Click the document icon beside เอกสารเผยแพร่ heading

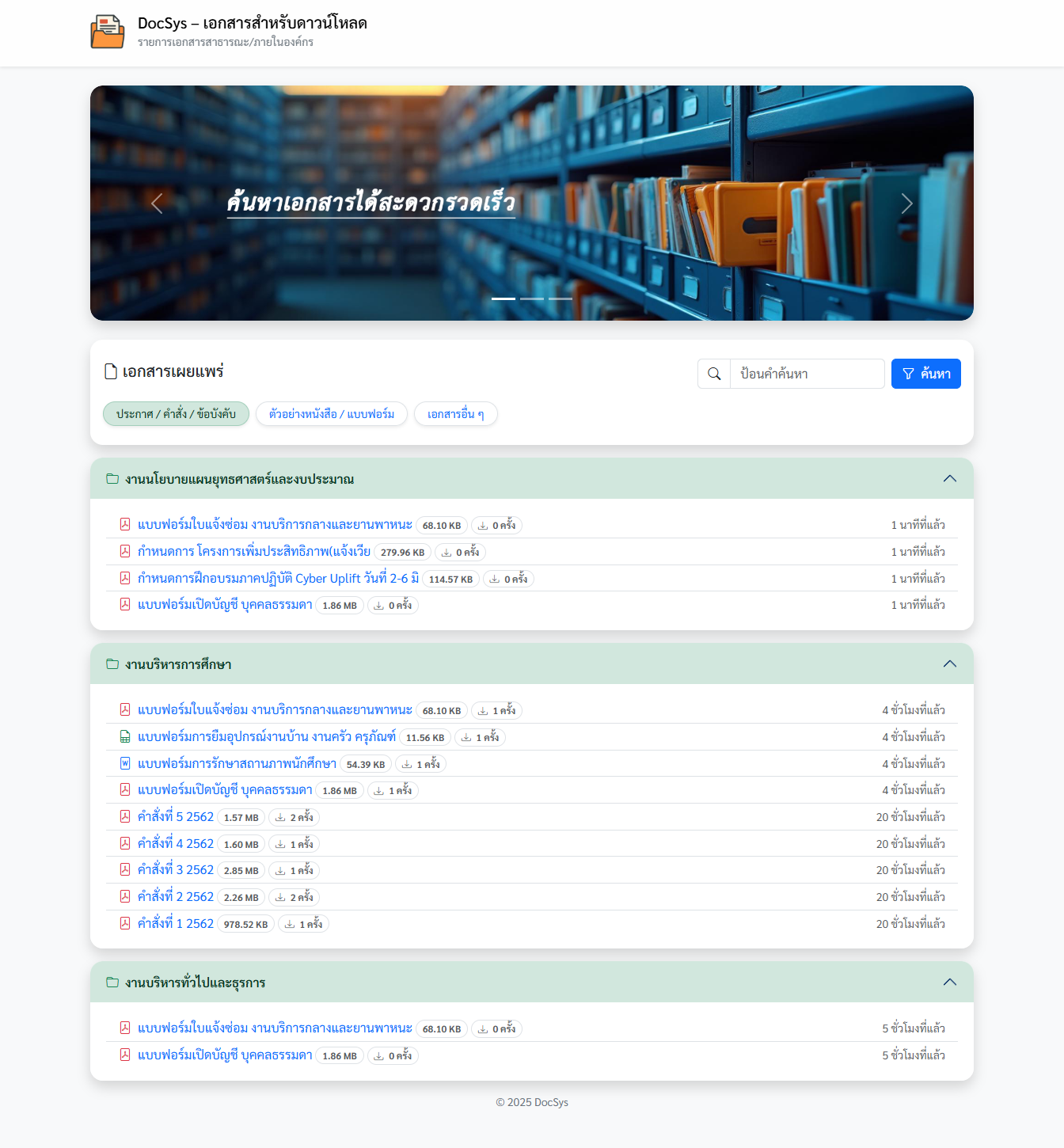108,370
